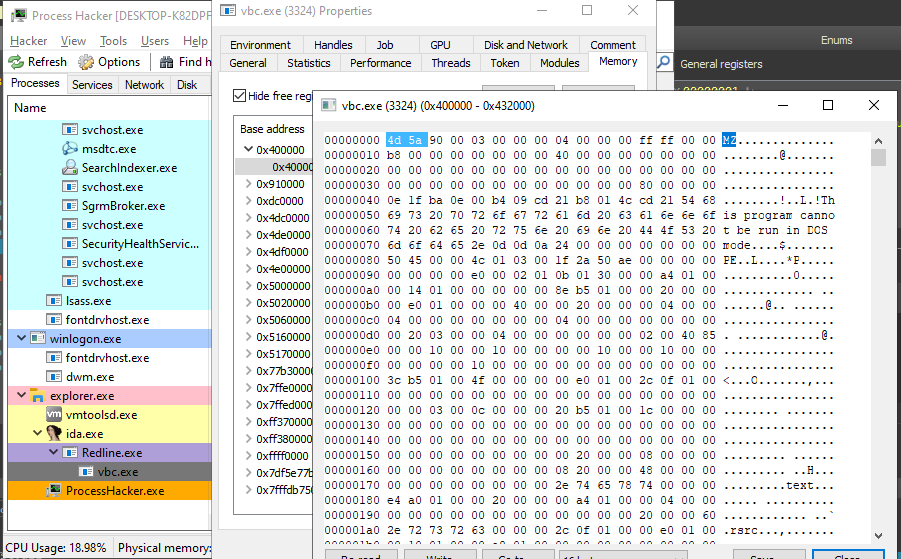Image resolution: width=901 pixels, height=559 pixels.
Task: Open the Performance tab
Action: click(x=380, y=63)
